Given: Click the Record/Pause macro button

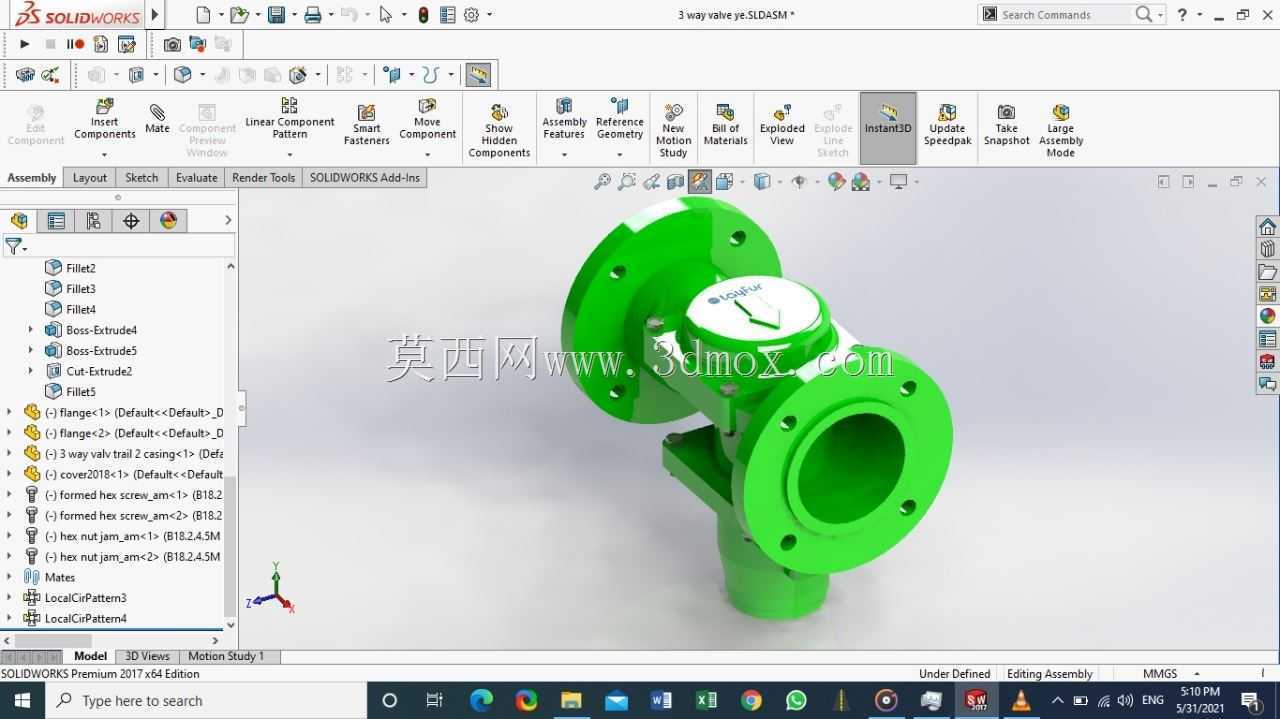Looking at the screenshot, I should (75, 44).
